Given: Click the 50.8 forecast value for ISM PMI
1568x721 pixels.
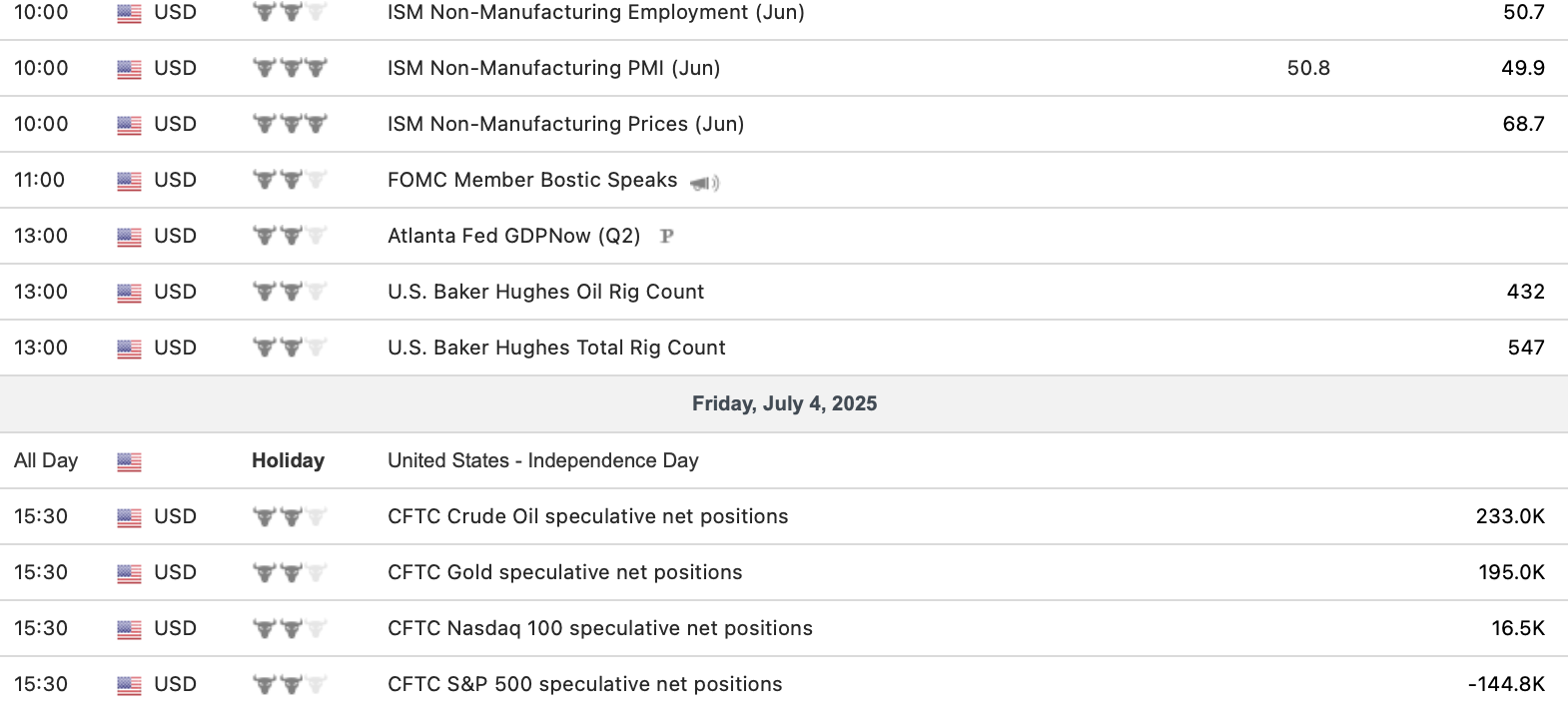Looking at the screenshot, I should [1308, 68].
